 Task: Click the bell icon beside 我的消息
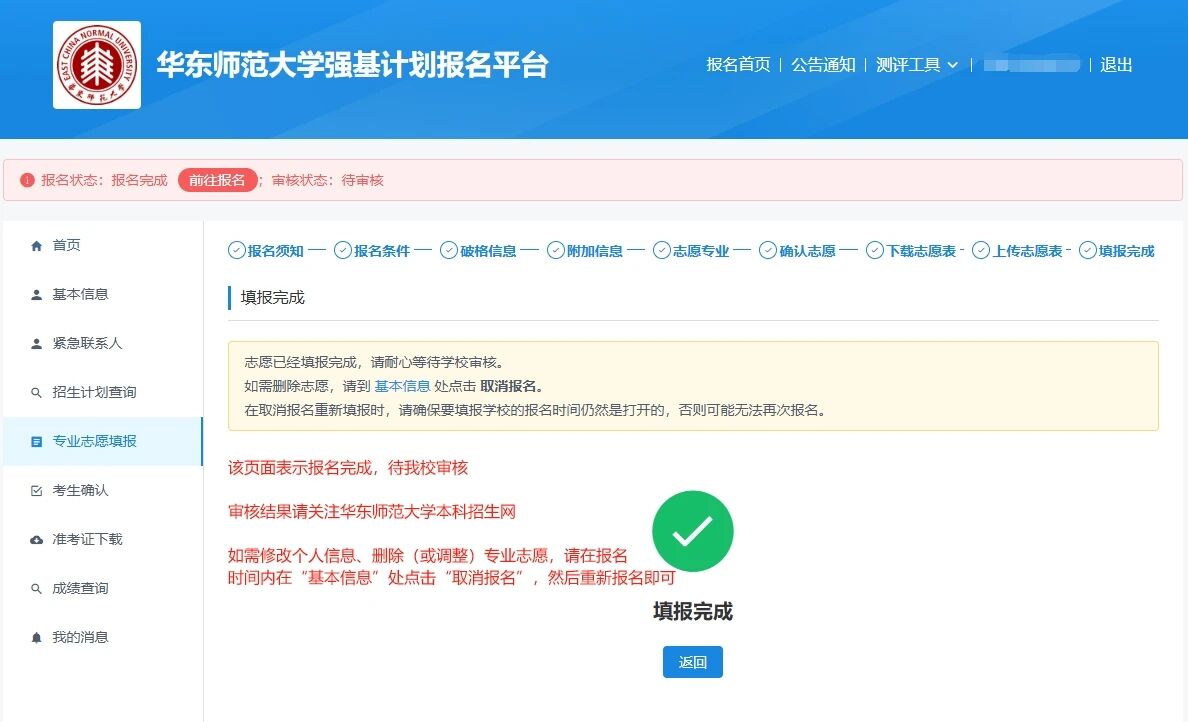[37, 638]
